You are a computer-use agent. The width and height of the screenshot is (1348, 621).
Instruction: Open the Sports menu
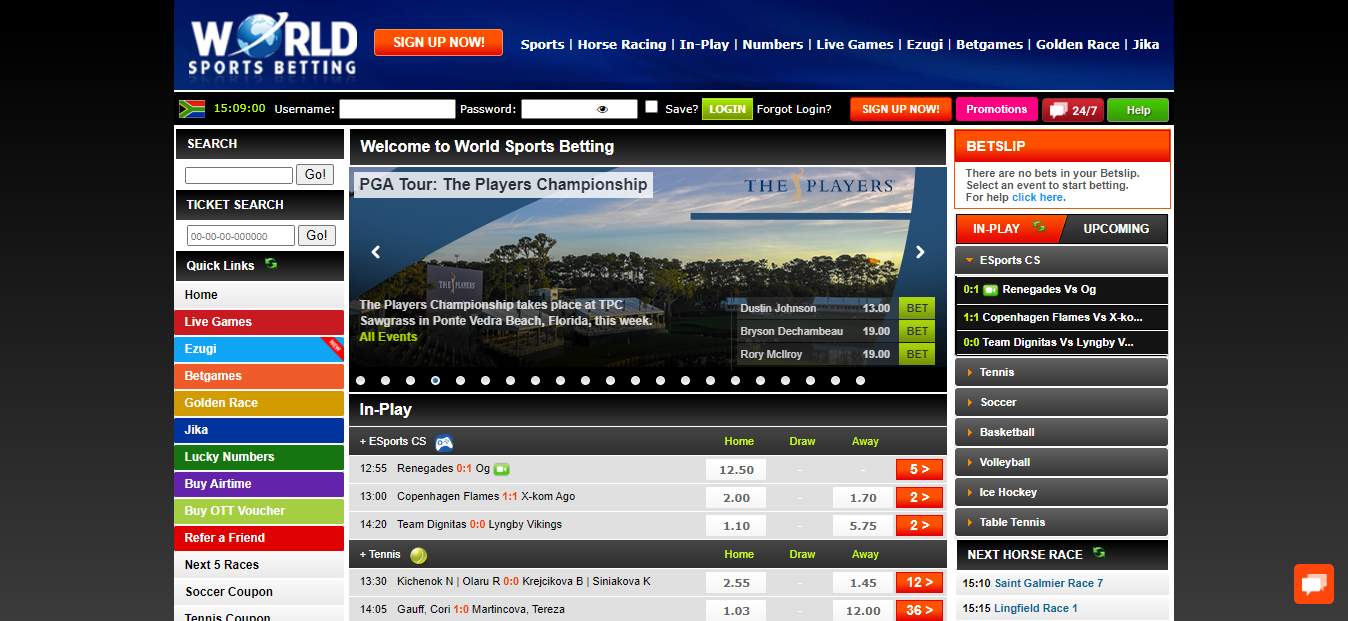pos(543,44)
